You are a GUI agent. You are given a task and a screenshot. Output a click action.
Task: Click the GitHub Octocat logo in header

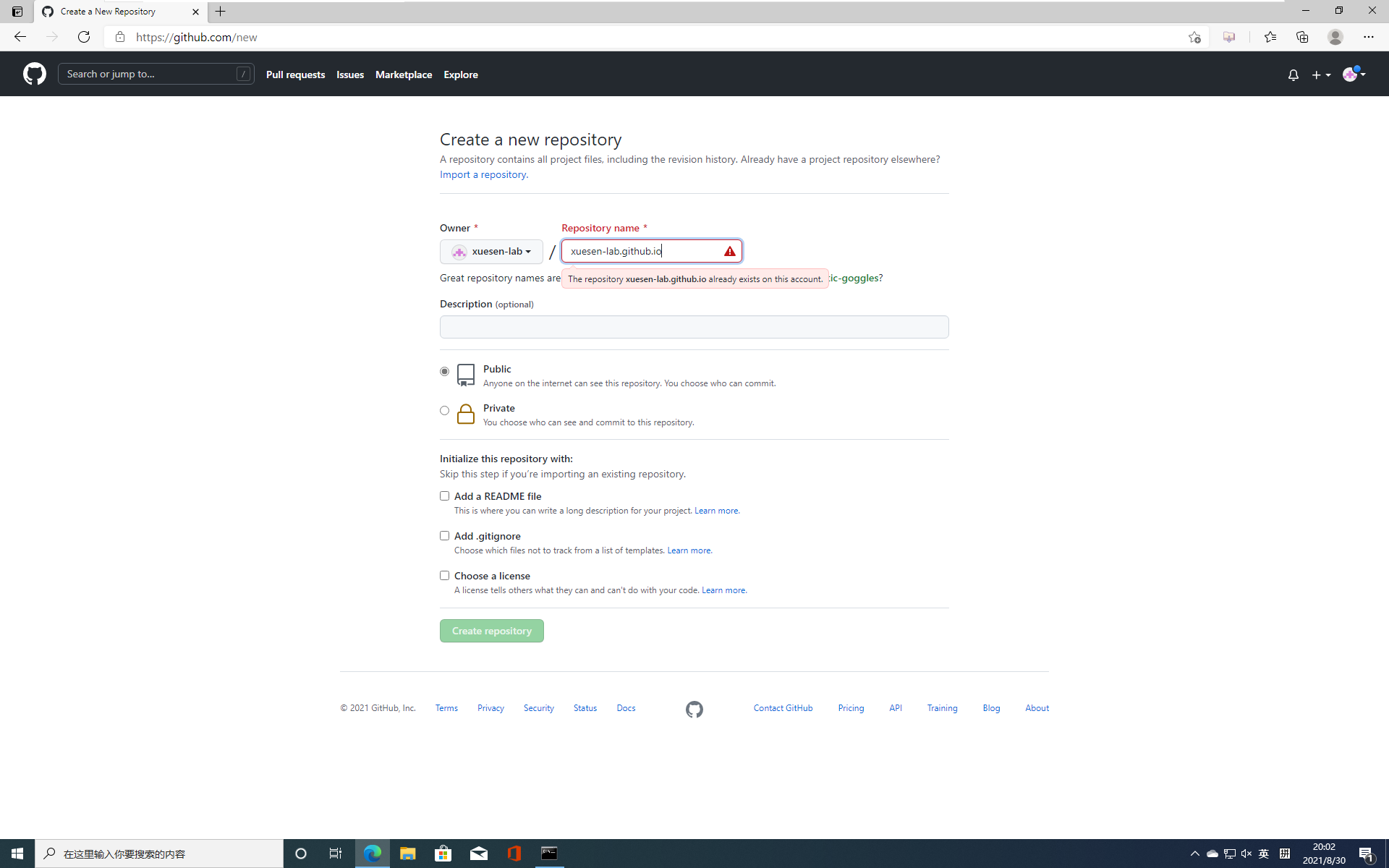[x=34, y=74]
